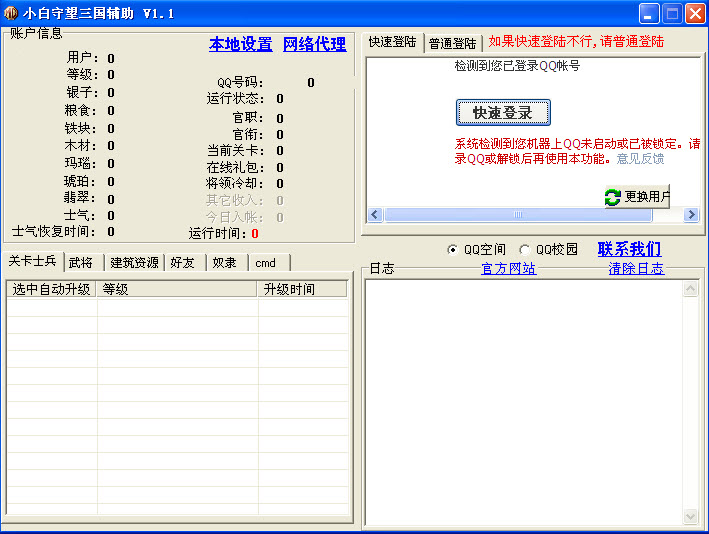Close the 小白守望三国辅助 window
The image size is (709, 534).
(695, 14)
